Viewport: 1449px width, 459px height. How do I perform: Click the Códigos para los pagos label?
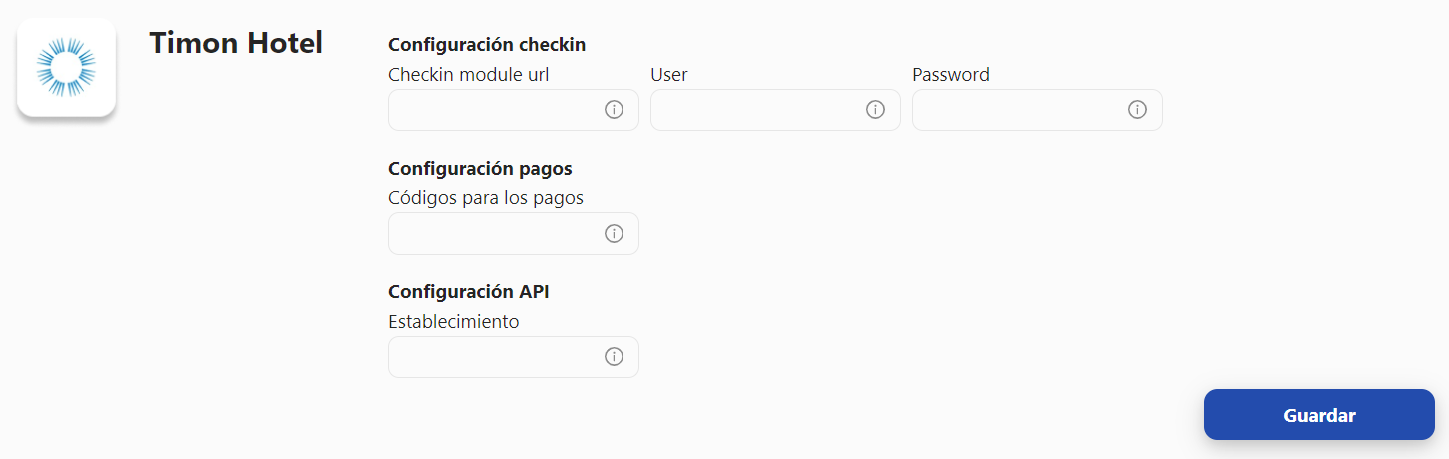tap(486, 198)
